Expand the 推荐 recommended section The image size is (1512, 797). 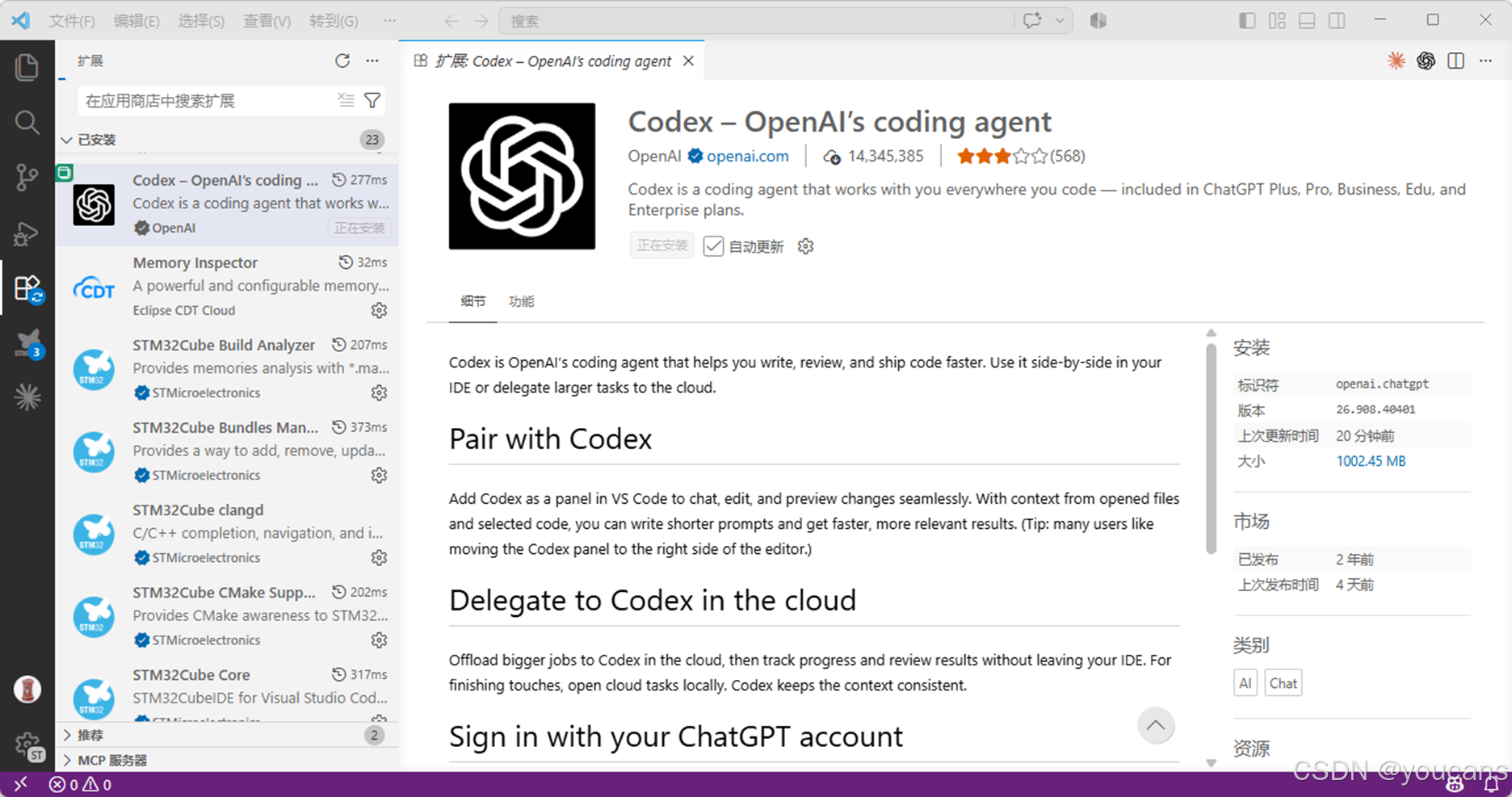226,735
